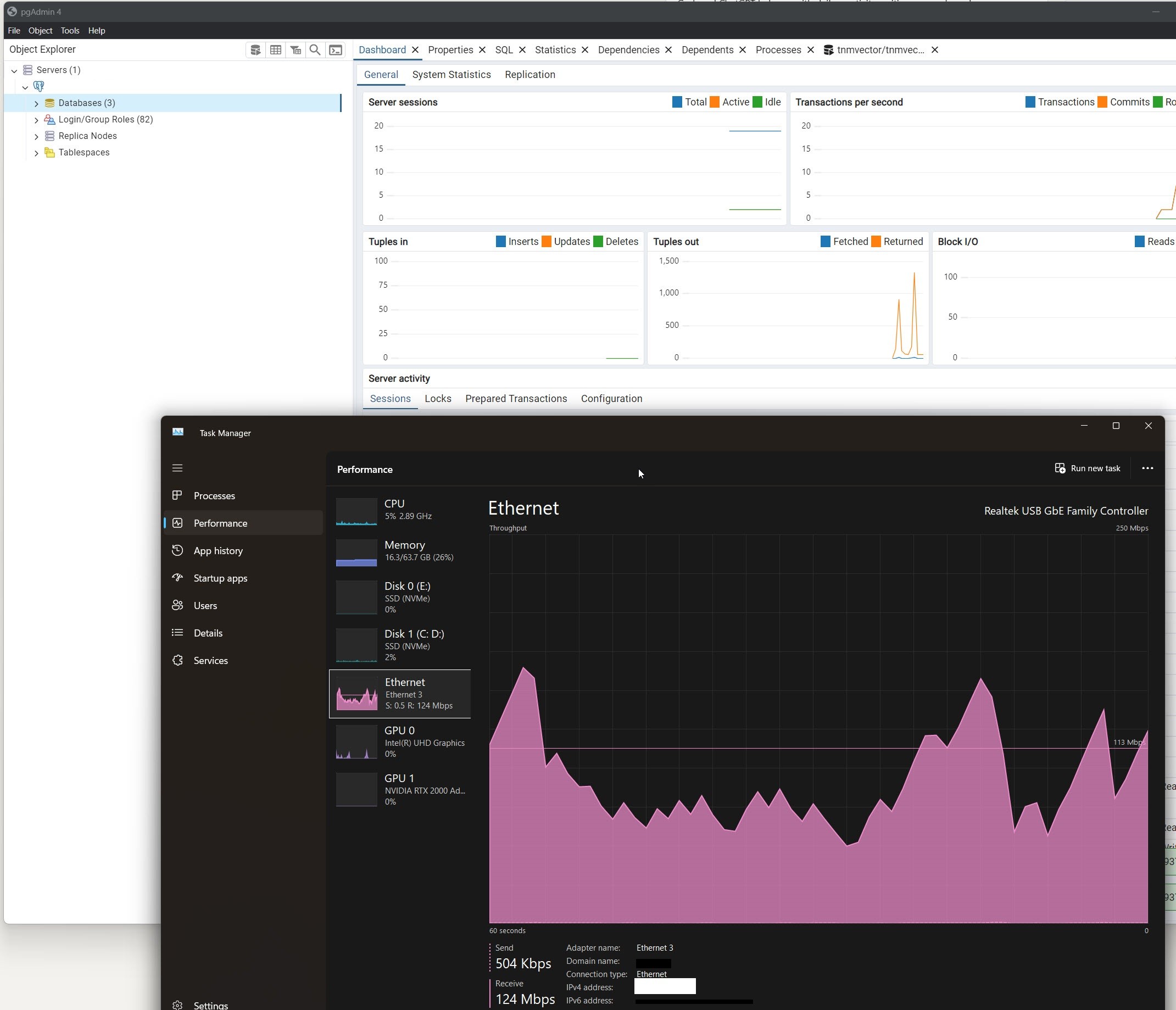Select Disk 1 (C: D:) performance entry
The height and width of the screenshot is (1010, 1176).
coord(400,645)
